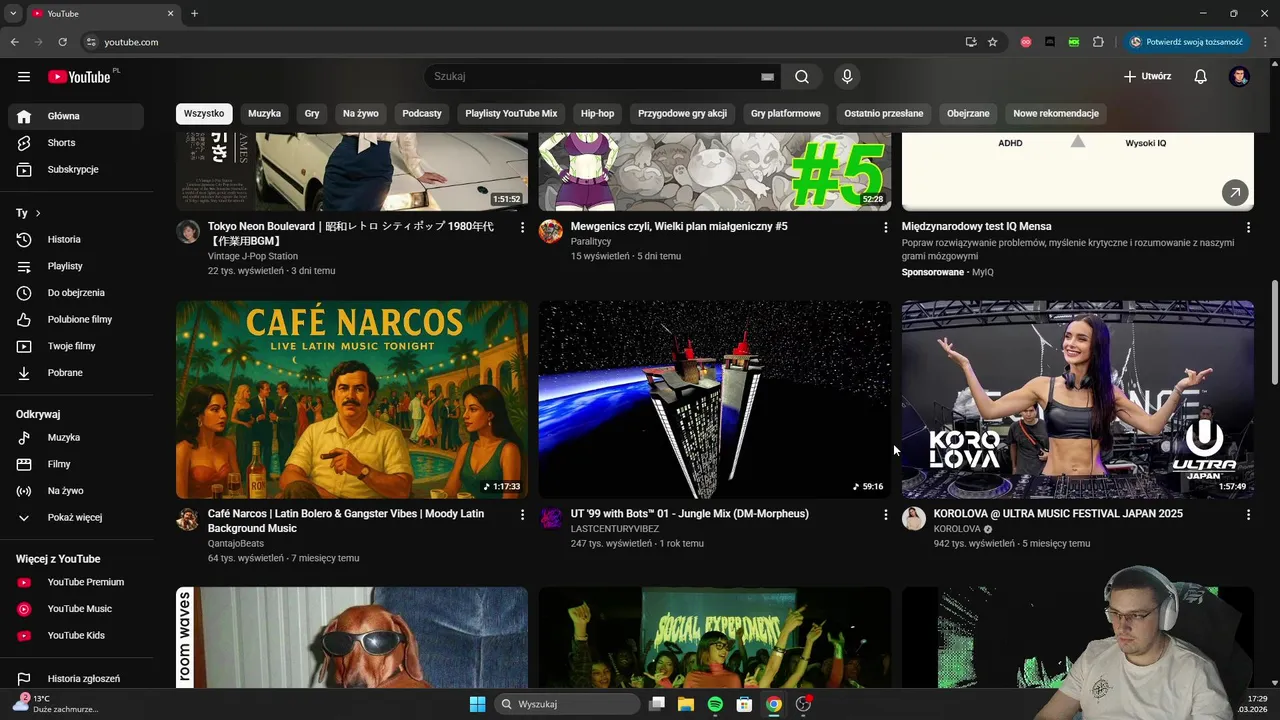Open YouTube Music link

[76, 609]
